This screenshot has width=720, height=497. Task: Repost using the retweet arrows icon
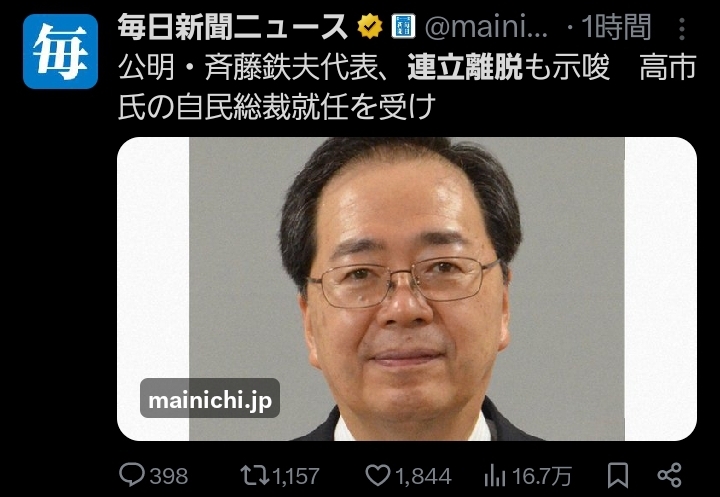pyautogui.click(x=255, y=475)
